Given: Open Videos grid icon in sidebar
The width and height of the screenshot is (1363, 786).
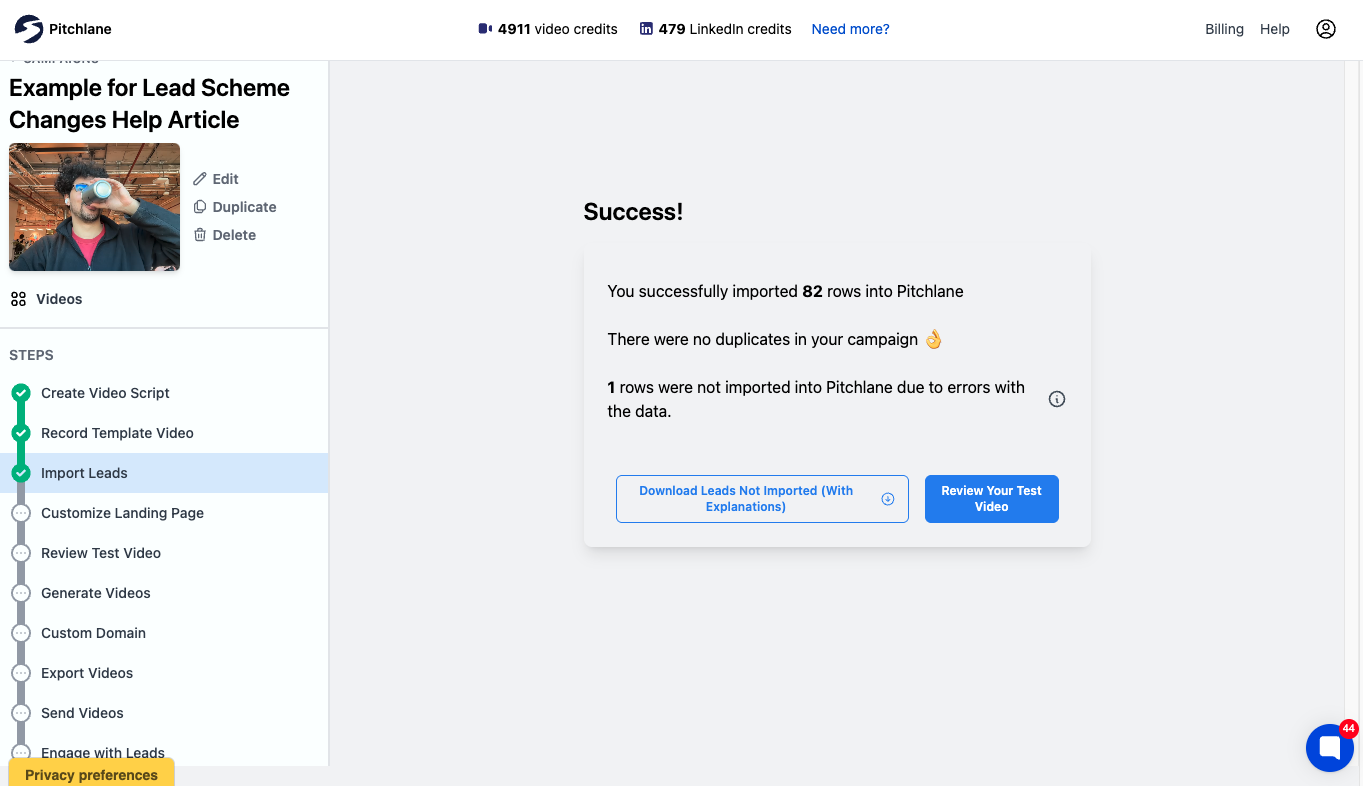Looking at the screenshot, I should [x=18, y=299].
